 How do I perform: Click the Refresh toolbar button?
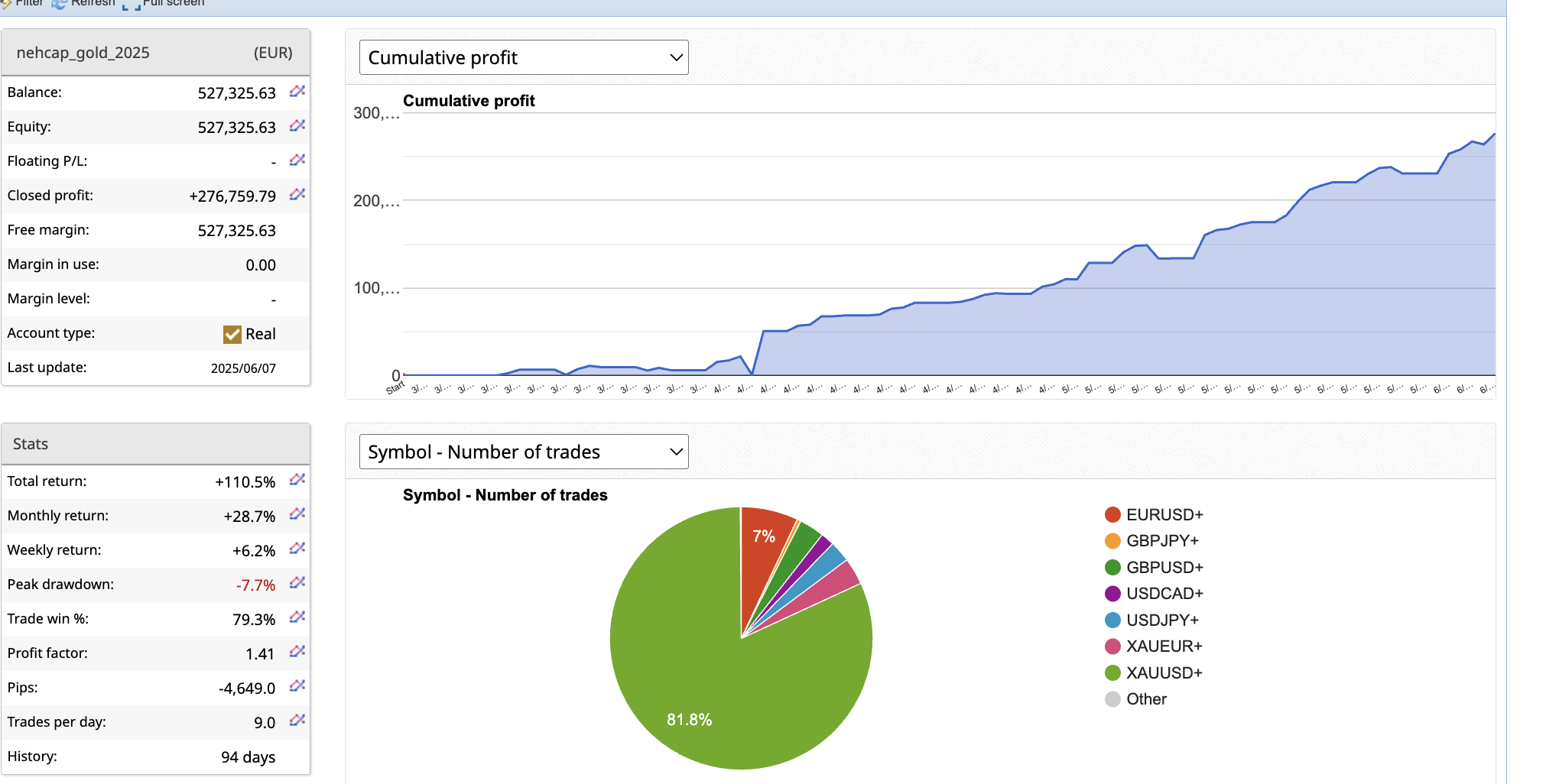click(x=84, y=4)
